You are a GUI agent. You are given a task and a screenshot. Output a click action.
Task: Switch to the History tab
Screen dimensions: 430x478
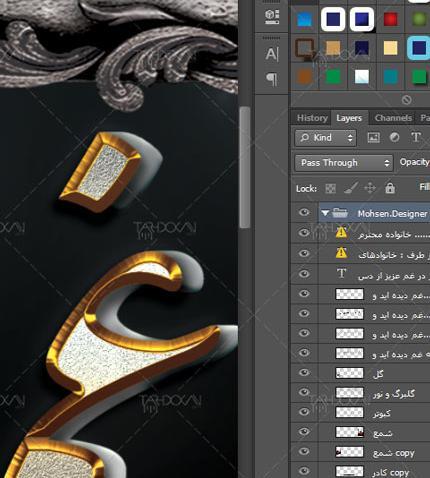tap(312, 118)
